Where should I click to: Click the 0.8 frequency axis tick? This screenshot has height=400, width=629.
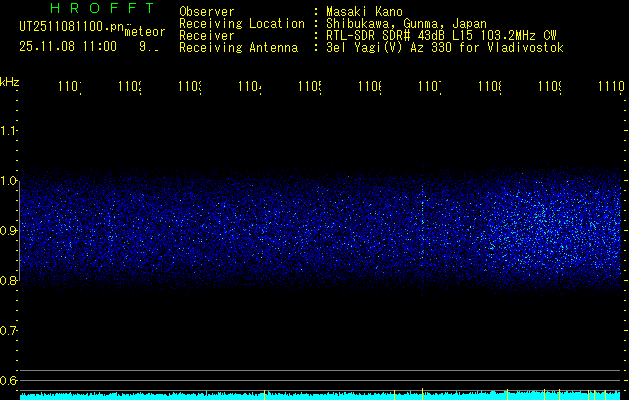point(9,281)
